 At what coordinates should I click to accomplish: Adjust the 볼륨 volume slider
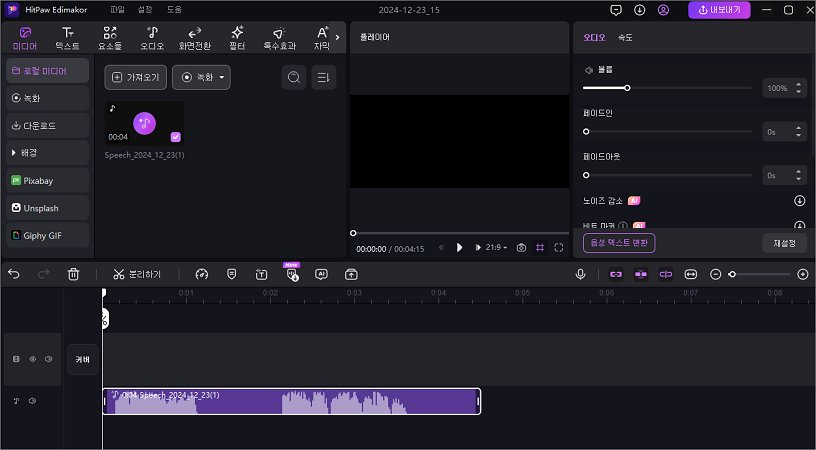(x=667, y=88)
